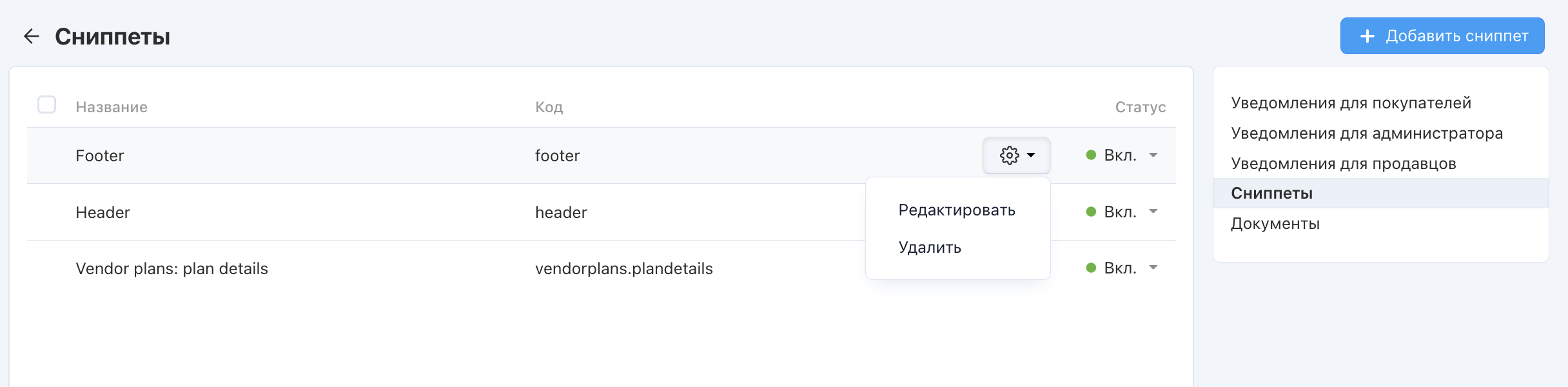1568x387 pixels.
Task: Select Сниппеты in the sidebar
Action: [x=1271, y=193]
